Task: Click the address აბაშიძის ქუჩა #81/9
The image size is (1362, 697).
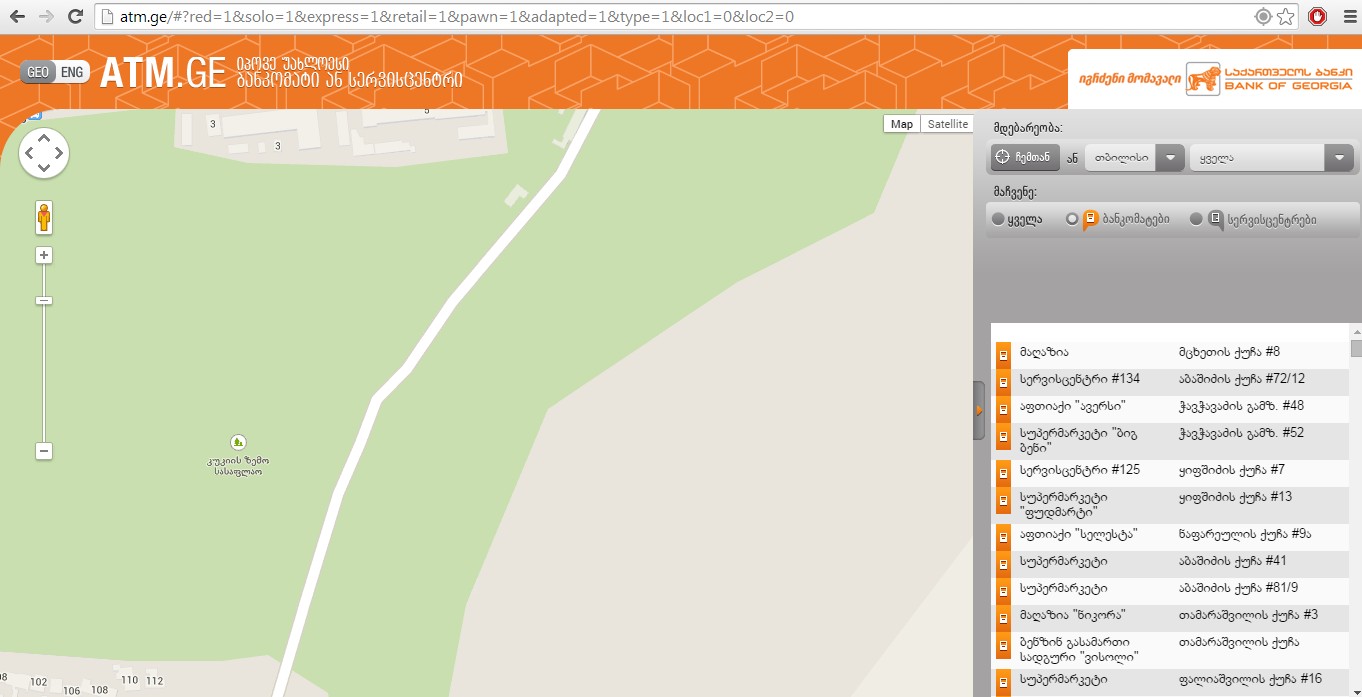Action: click(1238, 588)
